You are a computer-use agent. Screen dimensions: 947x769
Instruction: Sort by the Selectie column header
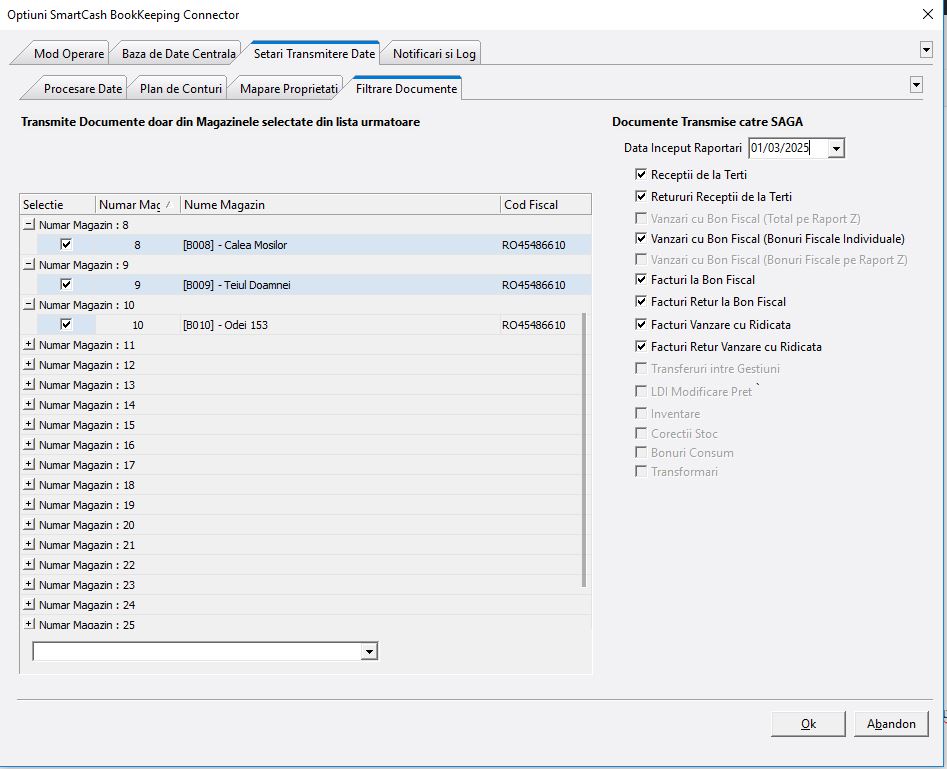[57, 205]
